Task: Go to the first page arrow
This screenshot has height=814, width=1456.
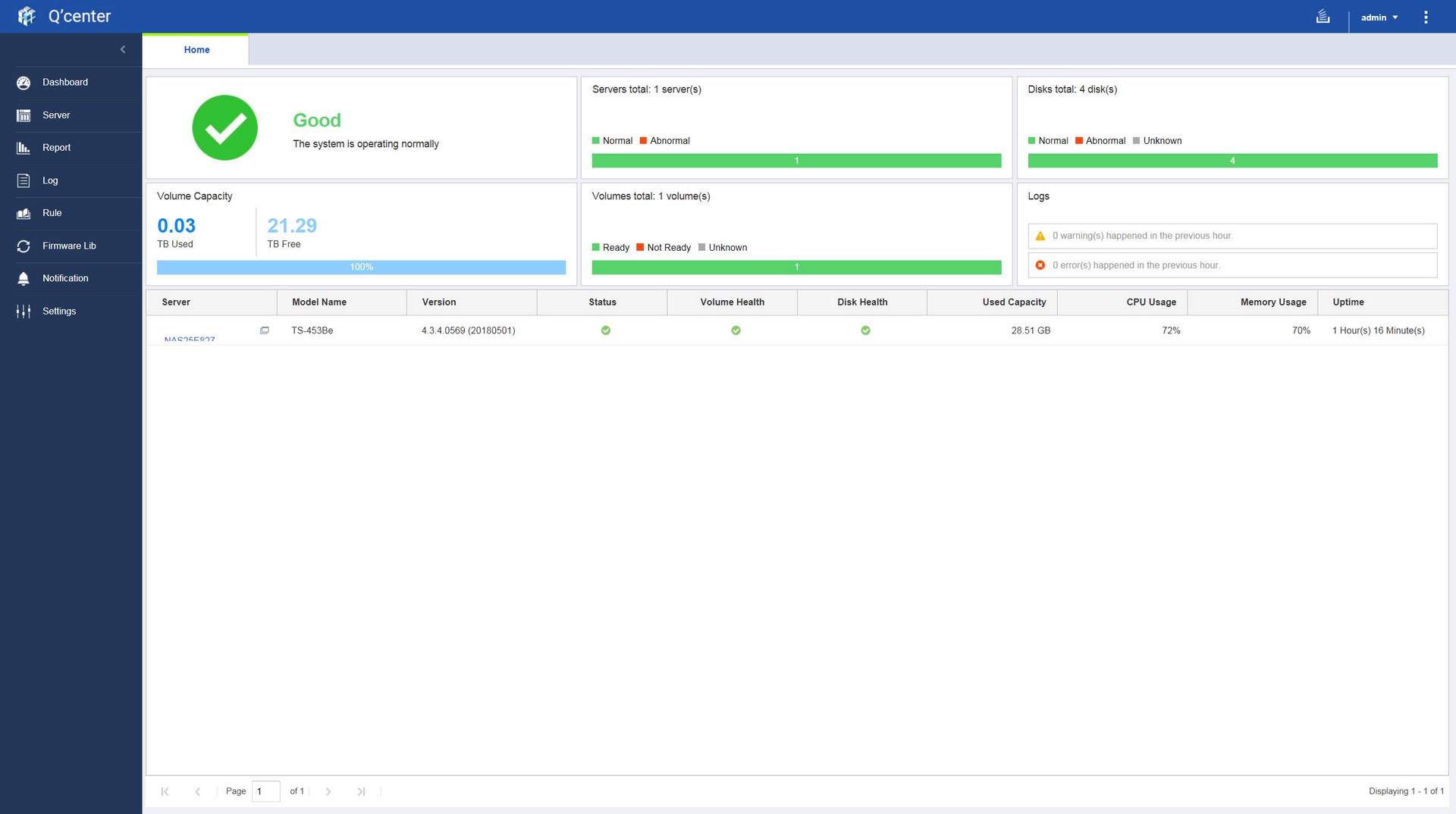Action: pos(165,791)
